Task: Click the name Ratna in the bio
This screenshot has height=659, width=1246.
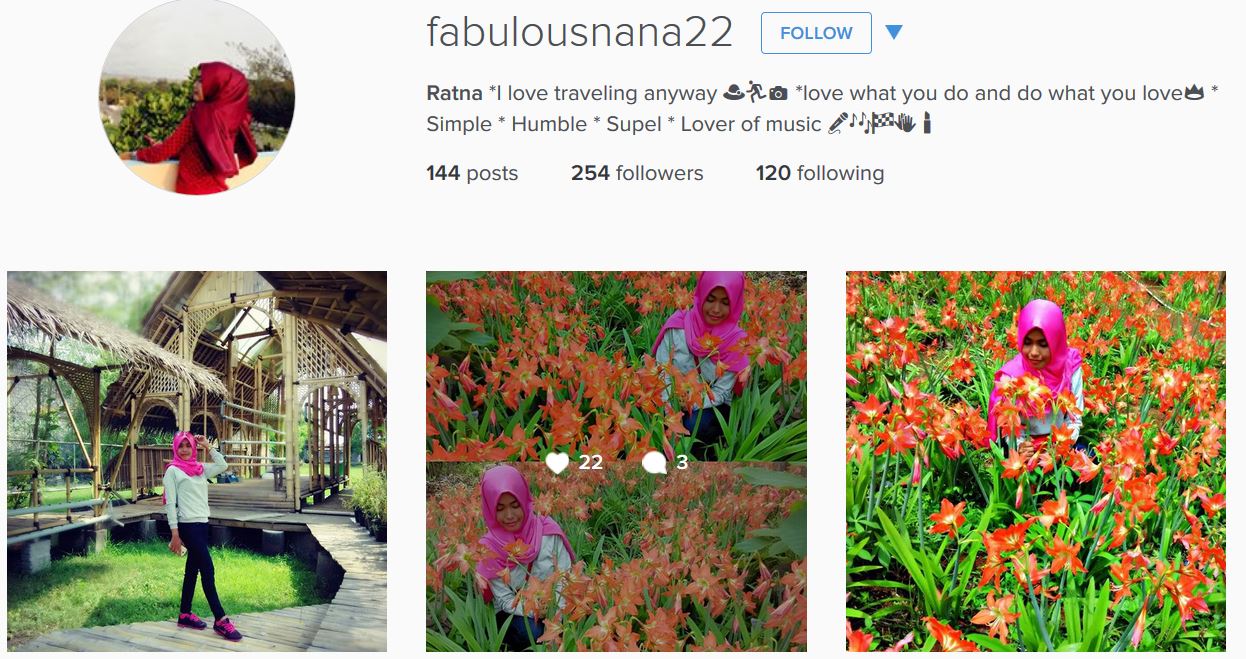Action: [454, 93]
